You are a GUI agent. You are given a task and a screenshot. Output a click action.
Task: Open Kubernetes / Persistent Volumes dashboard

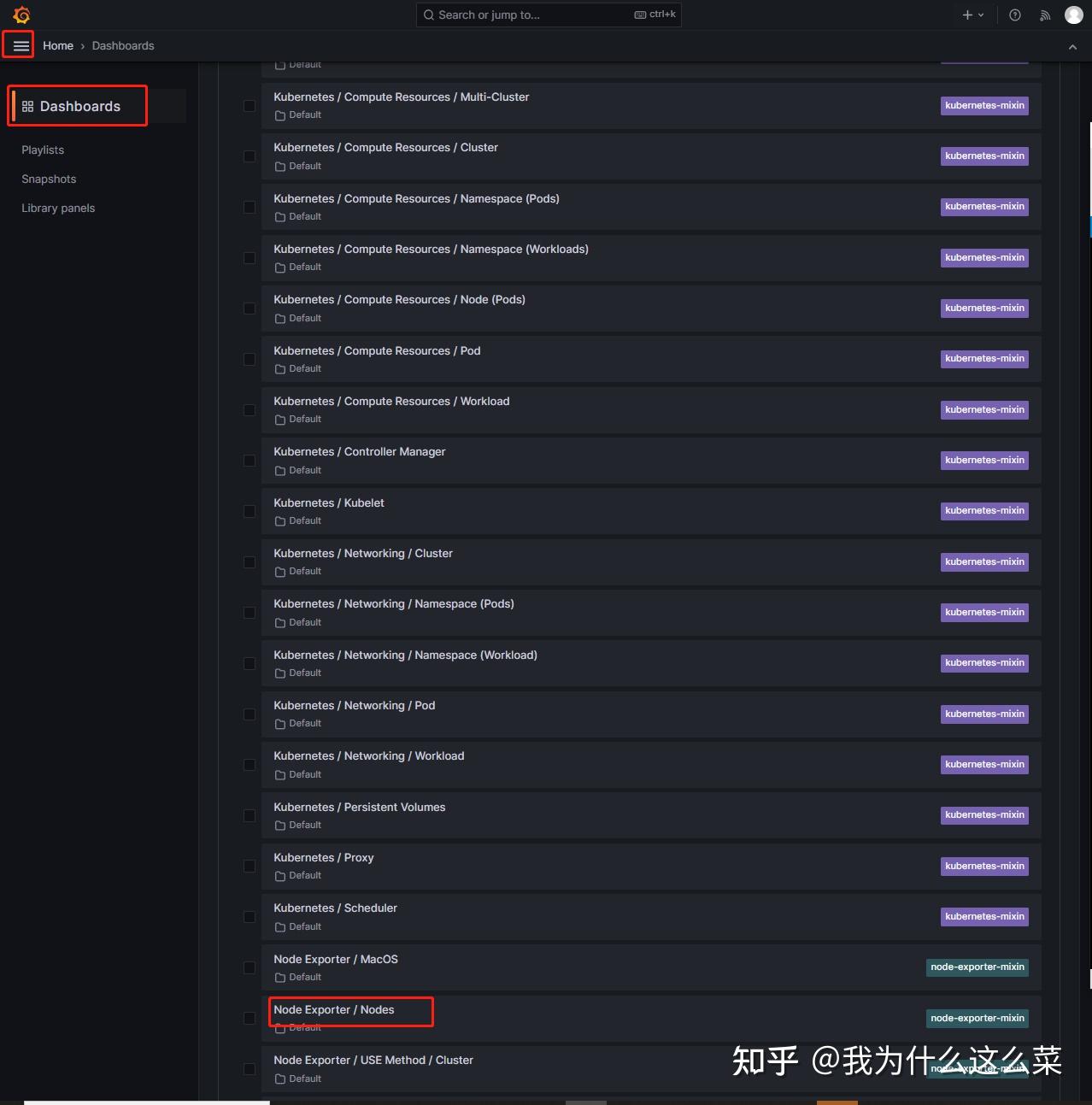tap(360, 808)
